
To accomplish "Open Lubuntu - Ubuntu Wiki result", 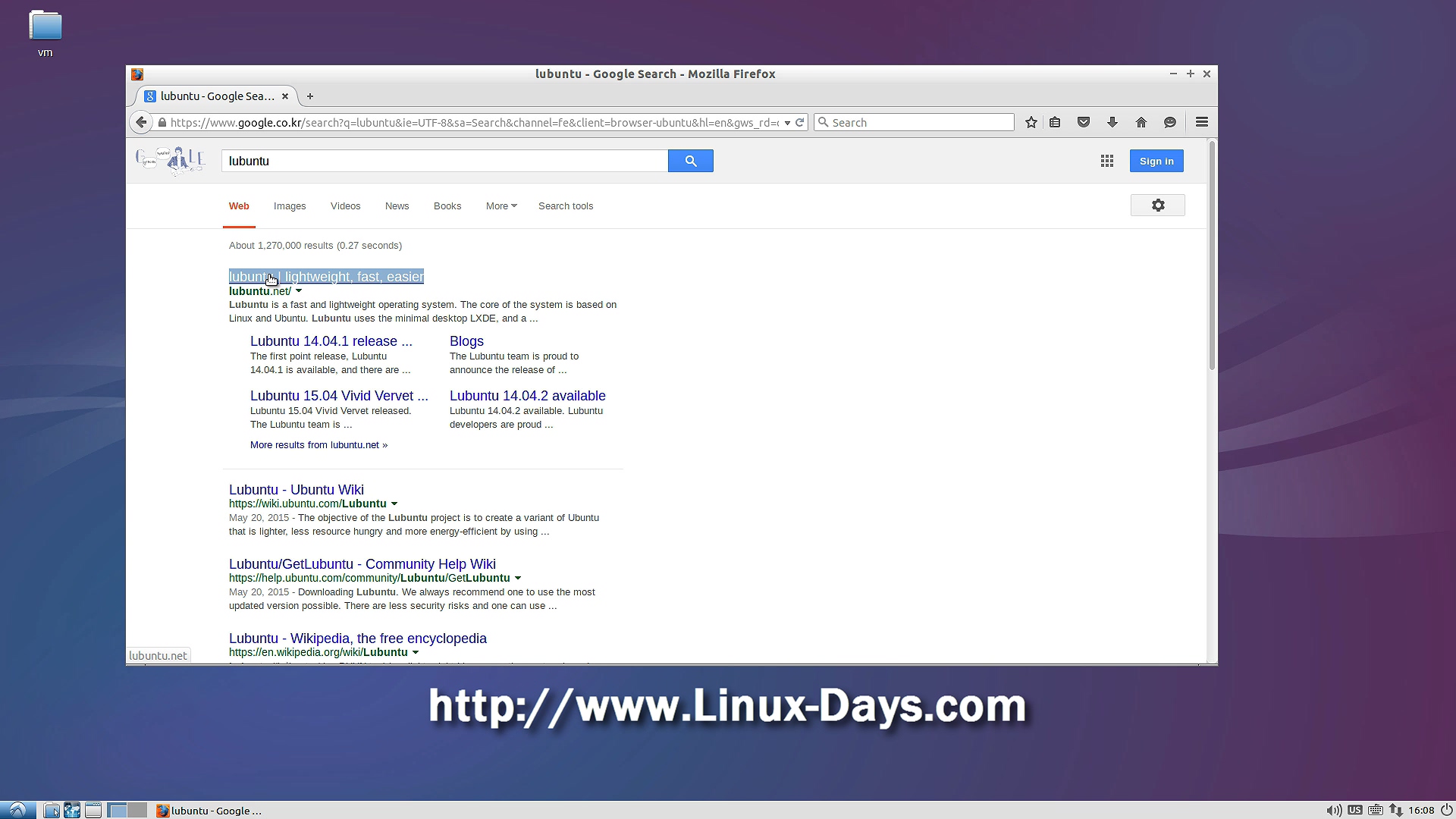I will [x=297, y=490].
